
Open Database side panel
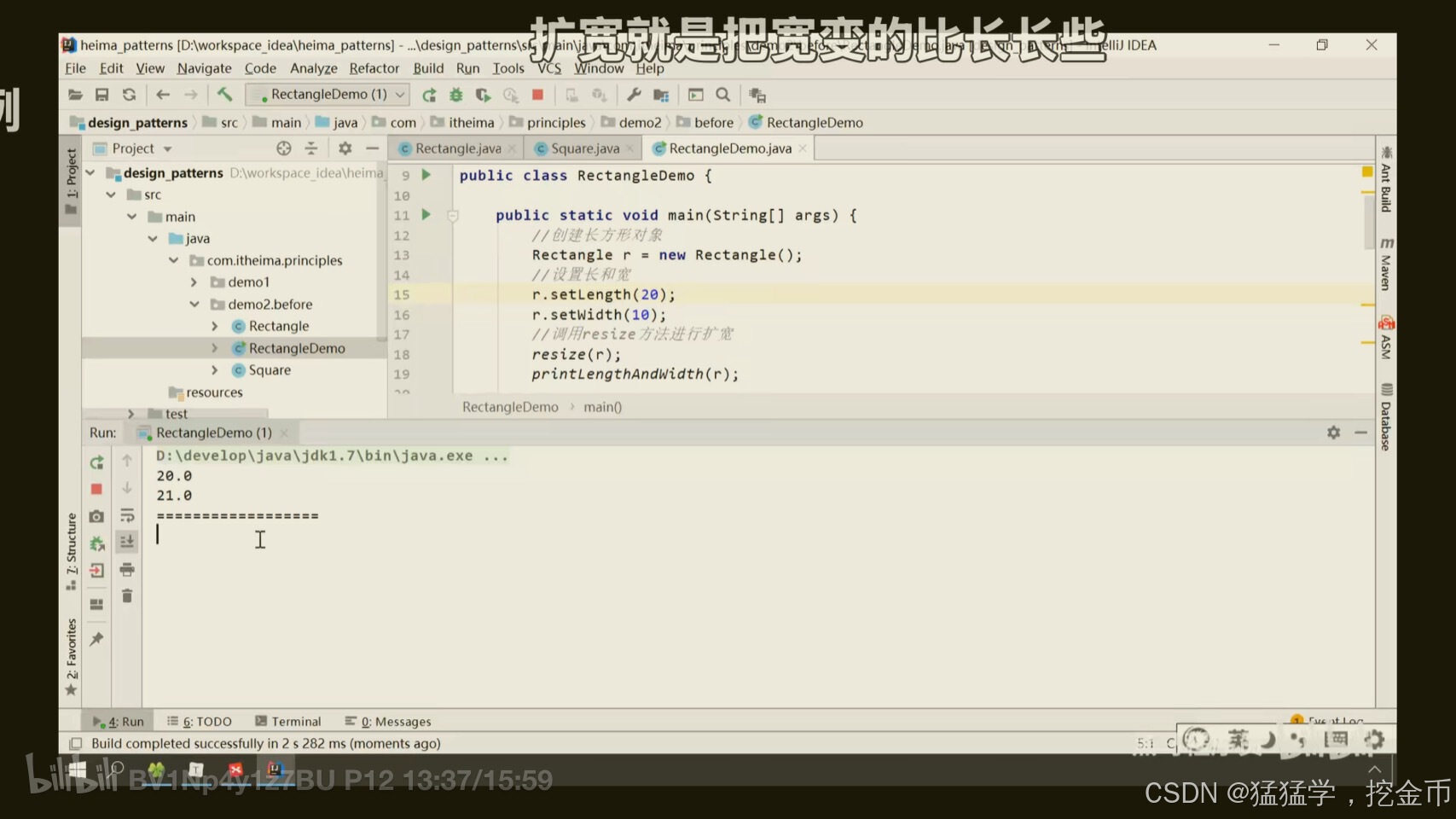1386,416
